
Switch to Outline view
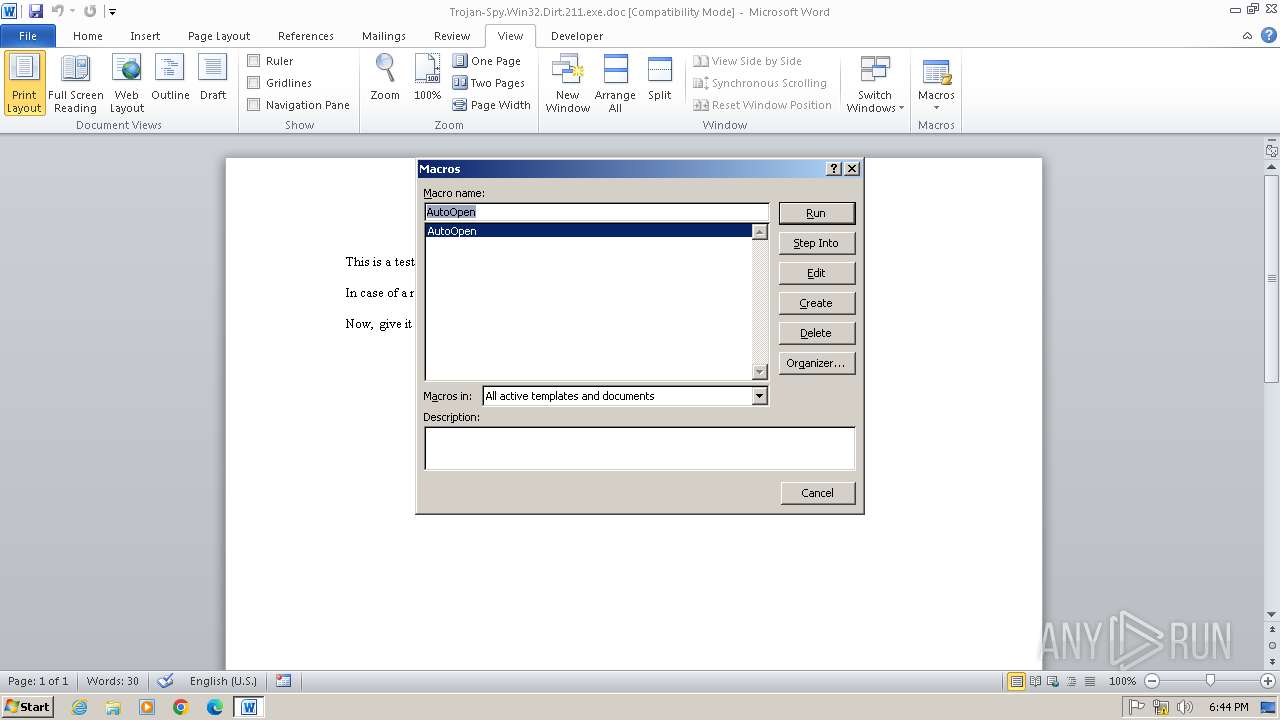[170, 78]
